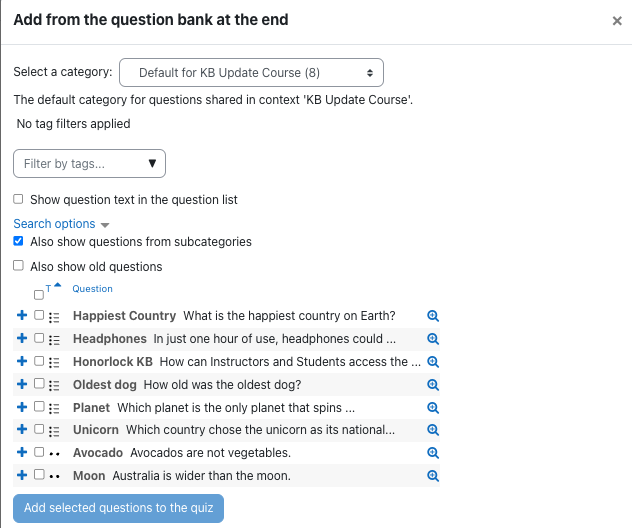The width and height of the screenshot is (632, 528).
Task: Click Add selected questions to the quiz
Action: click(118, 508)
